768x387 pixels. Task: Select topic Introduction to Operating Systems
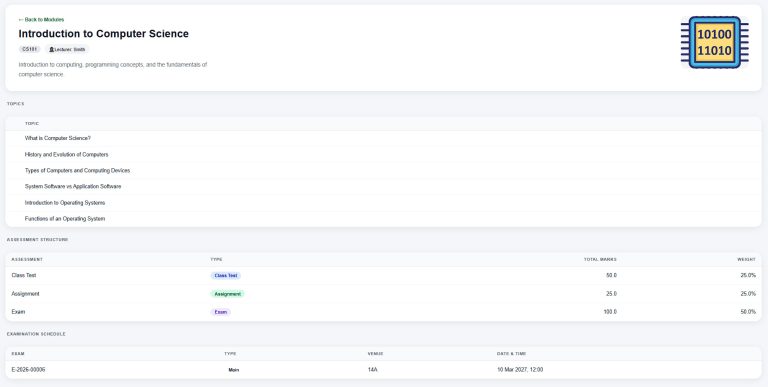click(x=65, y=203)
